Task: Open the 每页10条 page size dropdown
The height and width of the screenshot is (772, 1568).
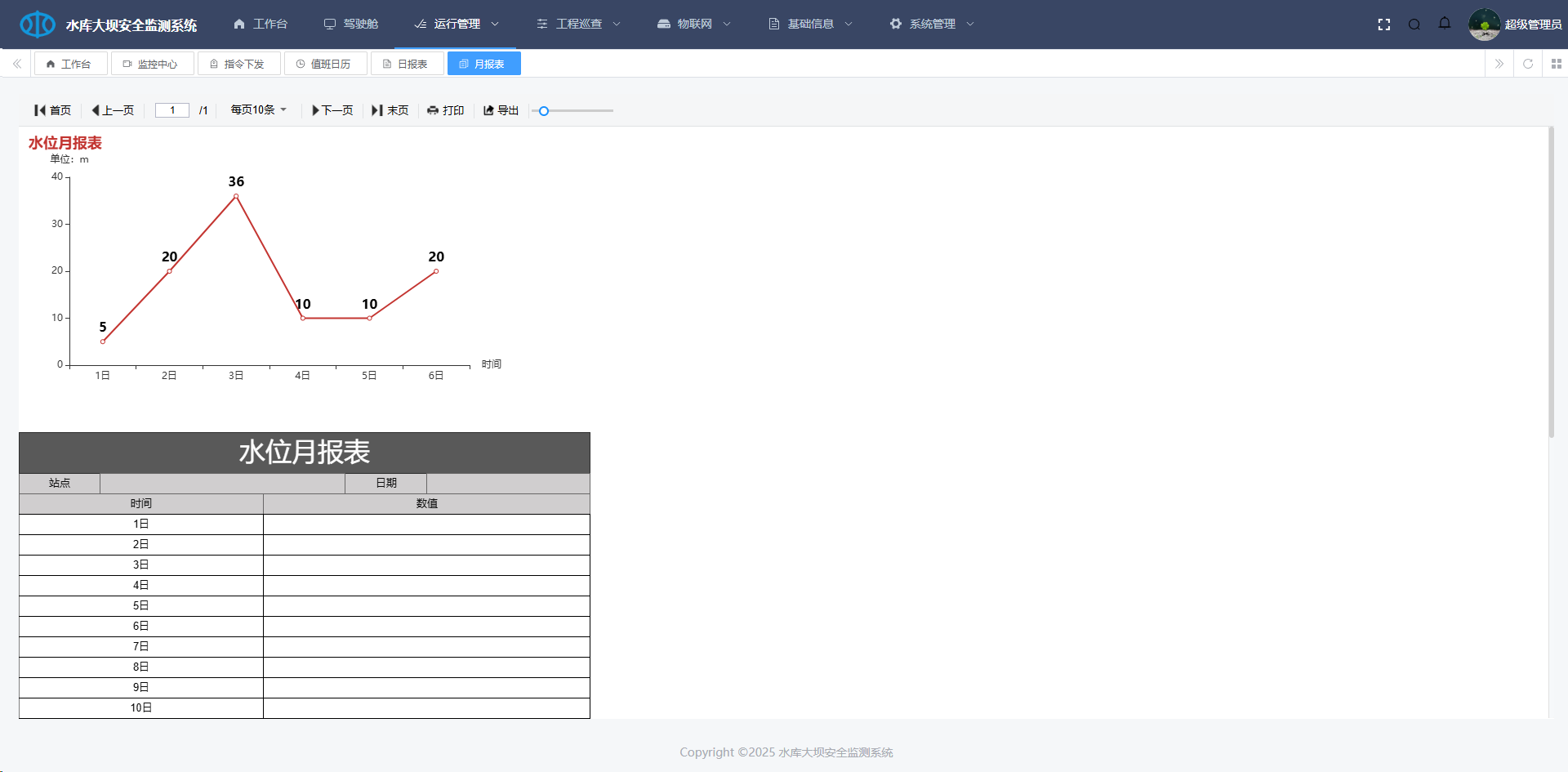Action: pyautogui.click(x=259, y=109)
